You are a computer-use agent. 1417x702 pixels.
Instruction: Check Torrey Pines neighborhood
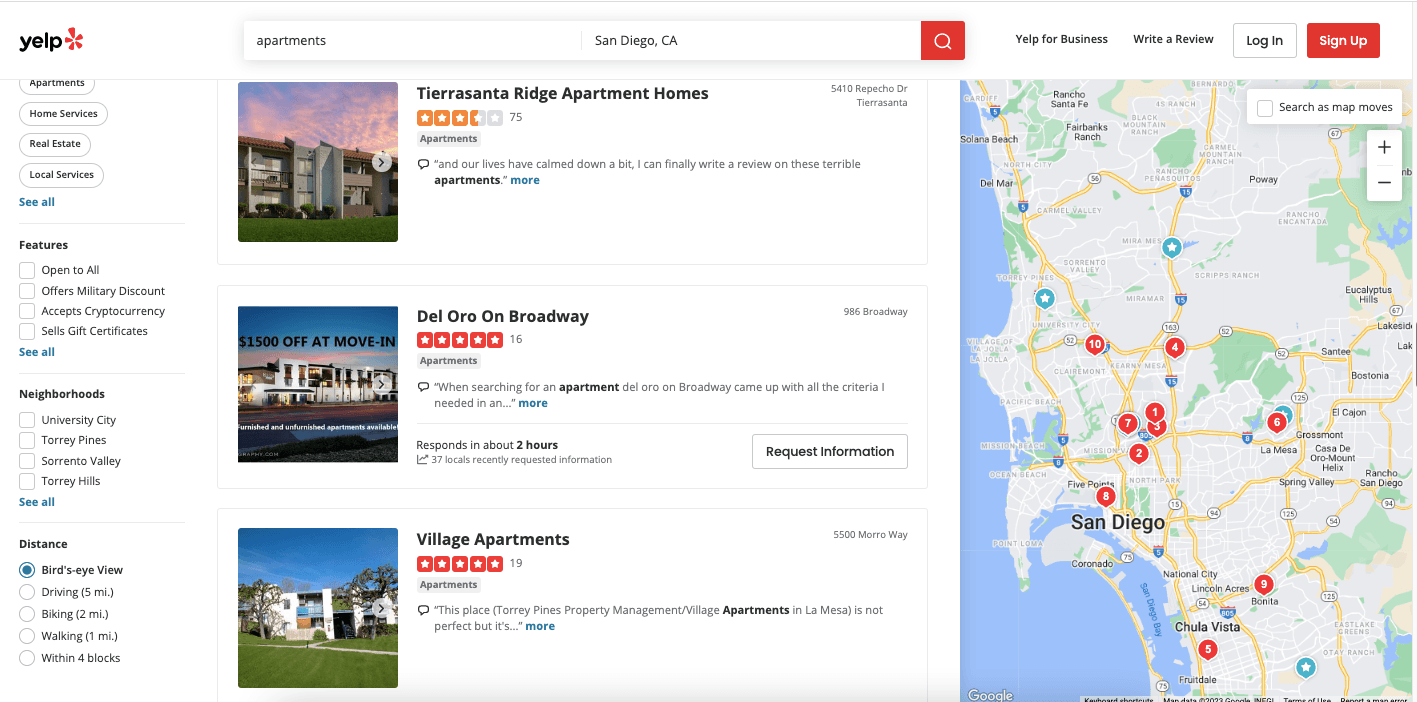tap(27, 440)
